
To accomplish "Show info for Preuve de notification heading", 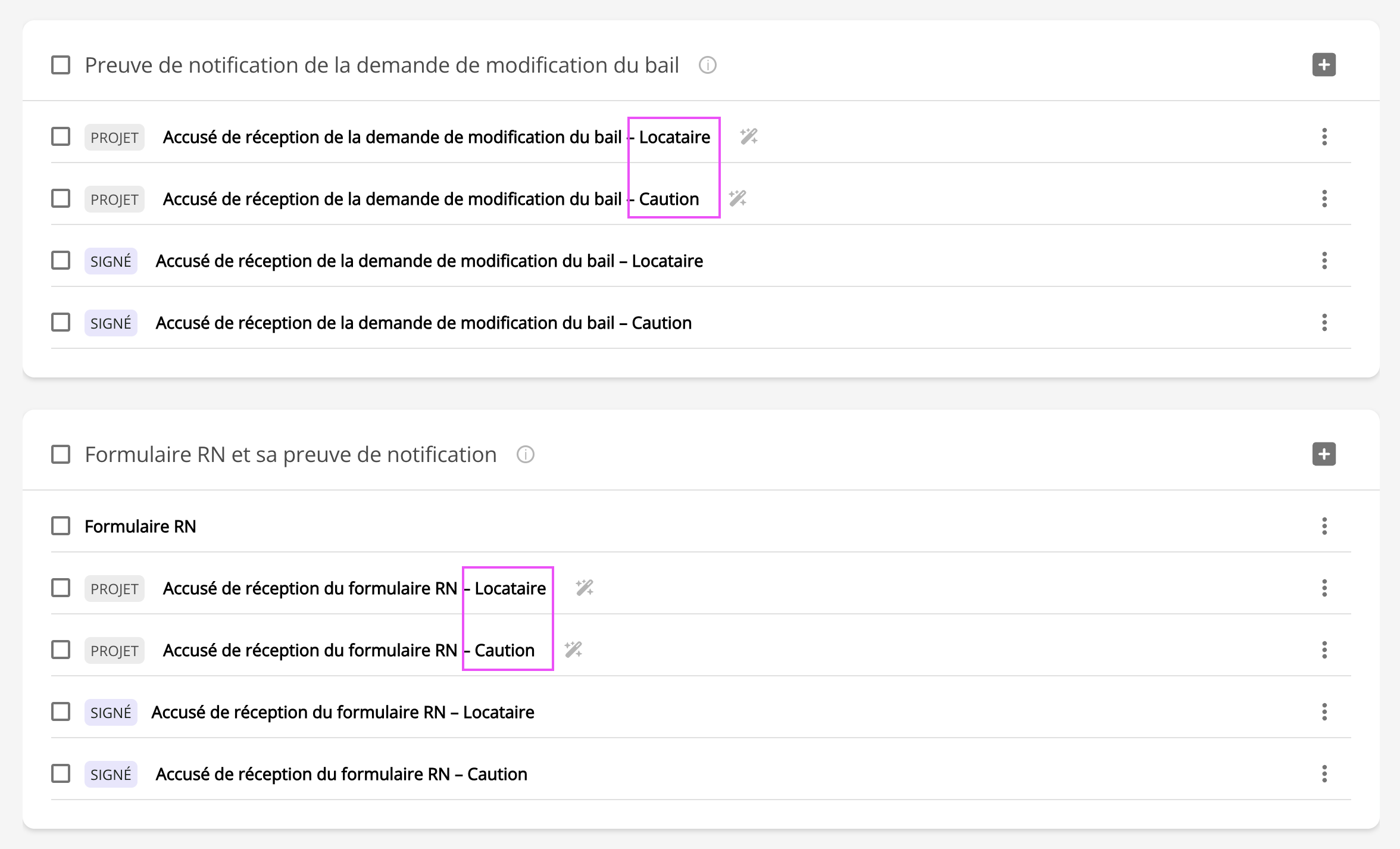I will tap(707, 65).
